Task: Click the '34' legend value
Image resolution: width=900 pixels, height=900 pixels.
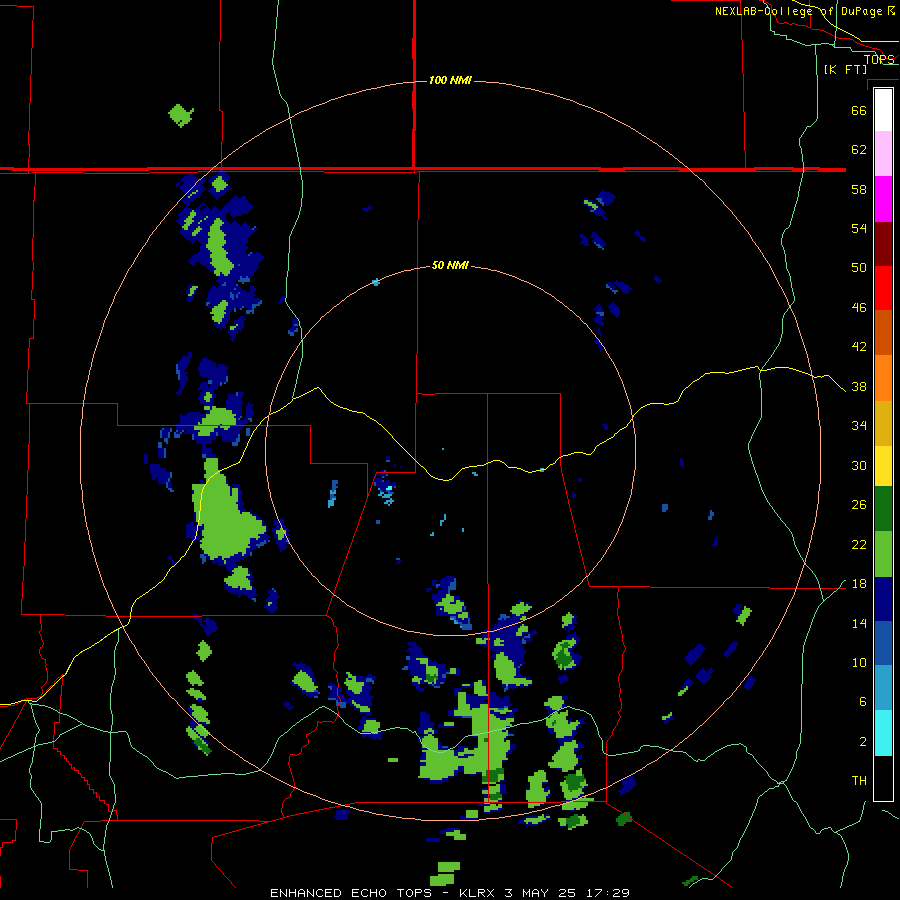Action: (859, 426)
